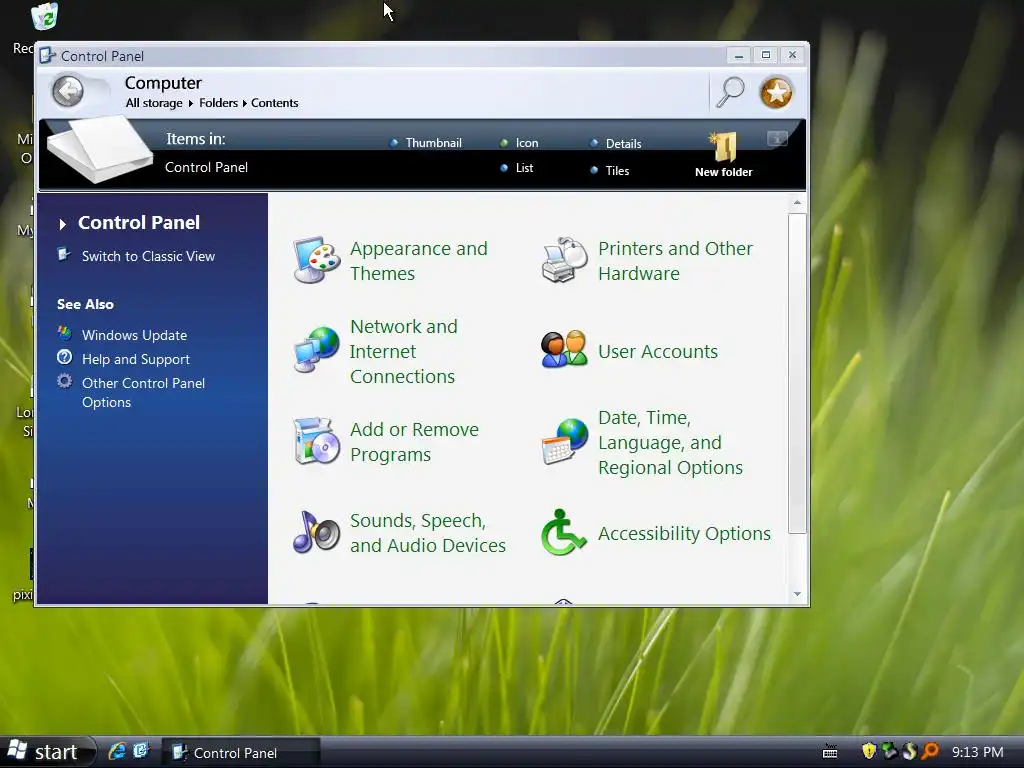Viewport: 1024px width, 768px height.
Task: Open the start menu
Action: 47,752
